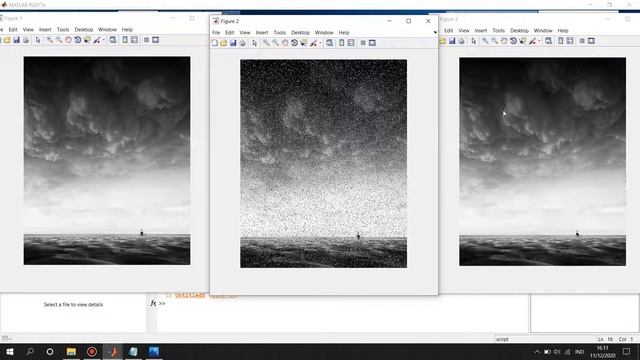Open Brush color dropdown arrow in Figure 3
This screenshot has height=360, width=640.
coord(539,41)
